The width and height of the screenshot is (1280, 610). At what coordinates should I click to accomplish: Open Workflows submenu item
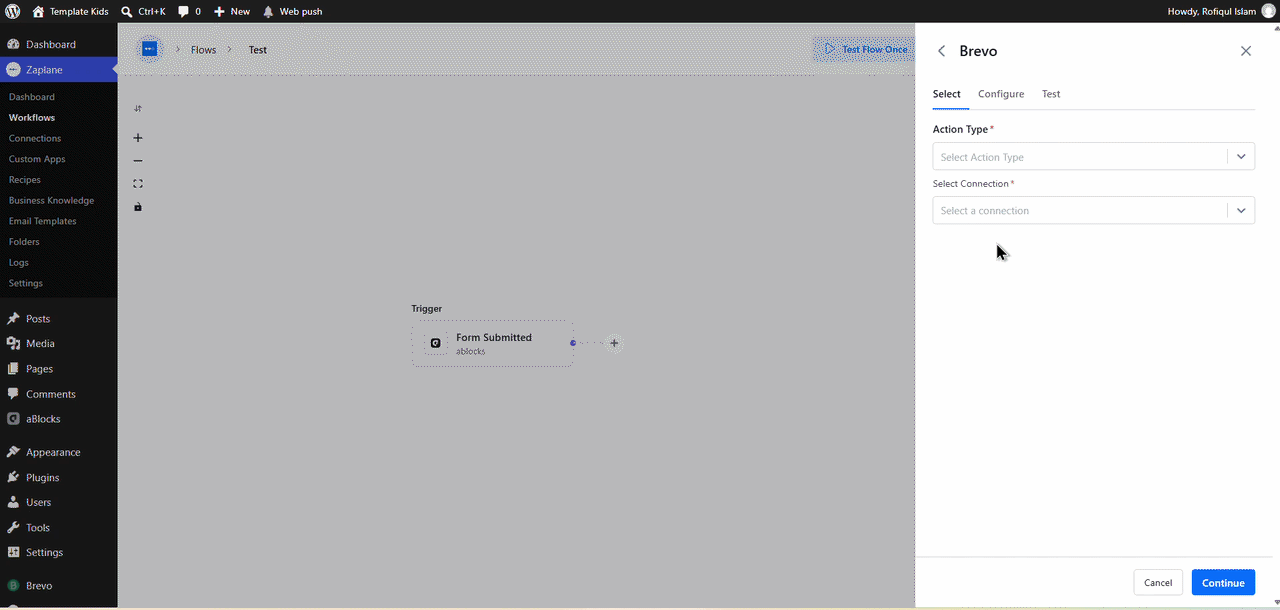click(32, 118)
